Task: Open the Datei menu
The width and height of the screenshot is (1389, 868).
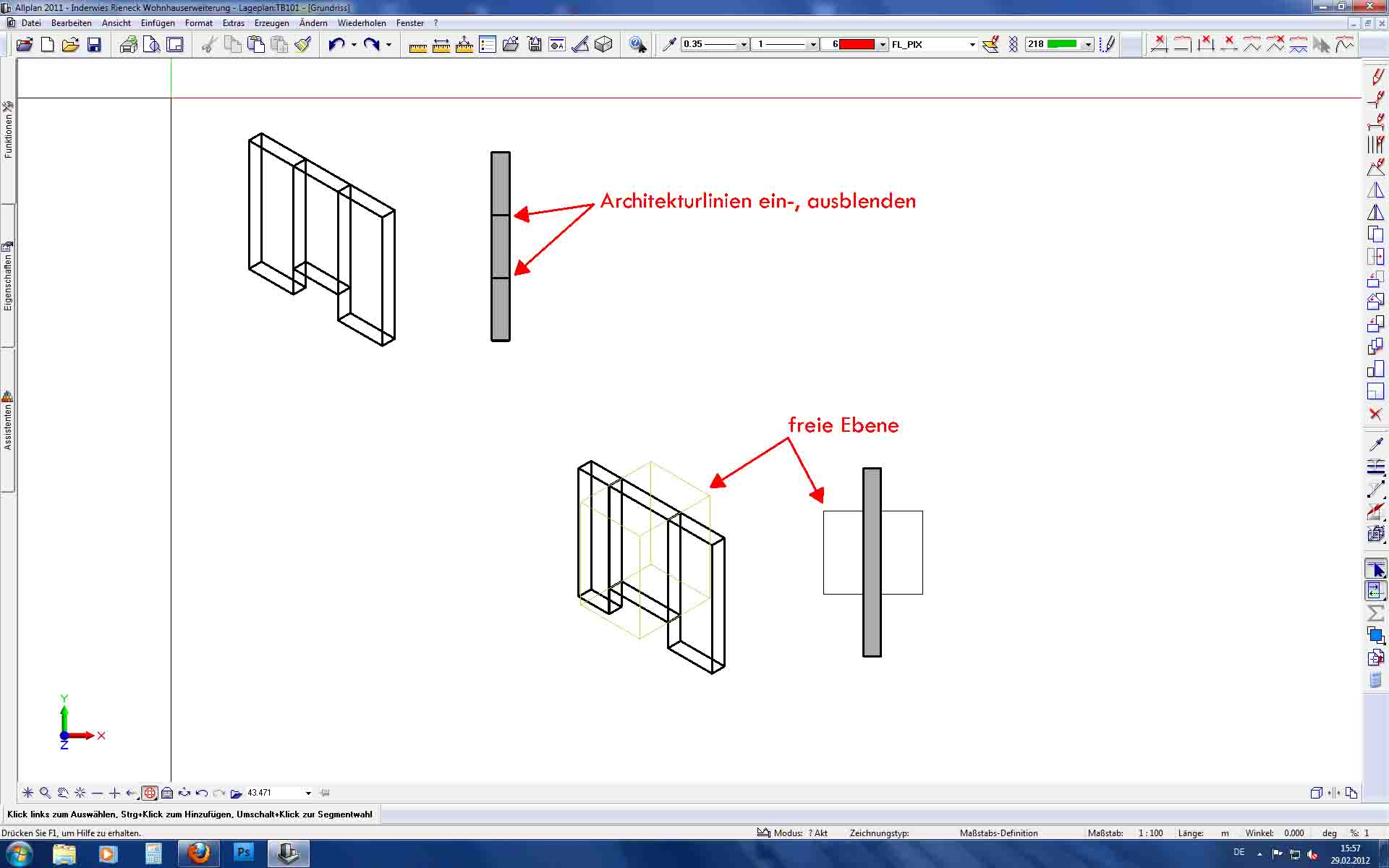Action: click(x=31, y=23)
